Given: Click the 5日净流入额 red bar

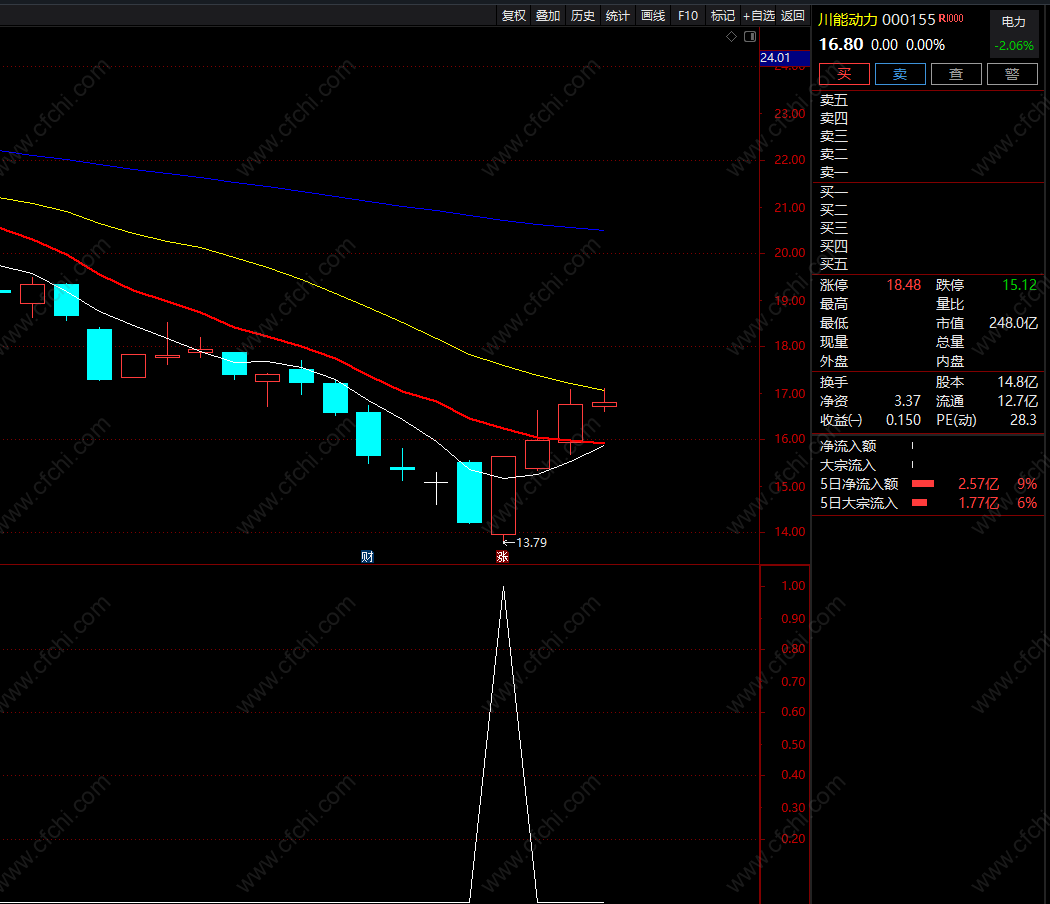Looking at the screenshot, I should click(923, 484).
